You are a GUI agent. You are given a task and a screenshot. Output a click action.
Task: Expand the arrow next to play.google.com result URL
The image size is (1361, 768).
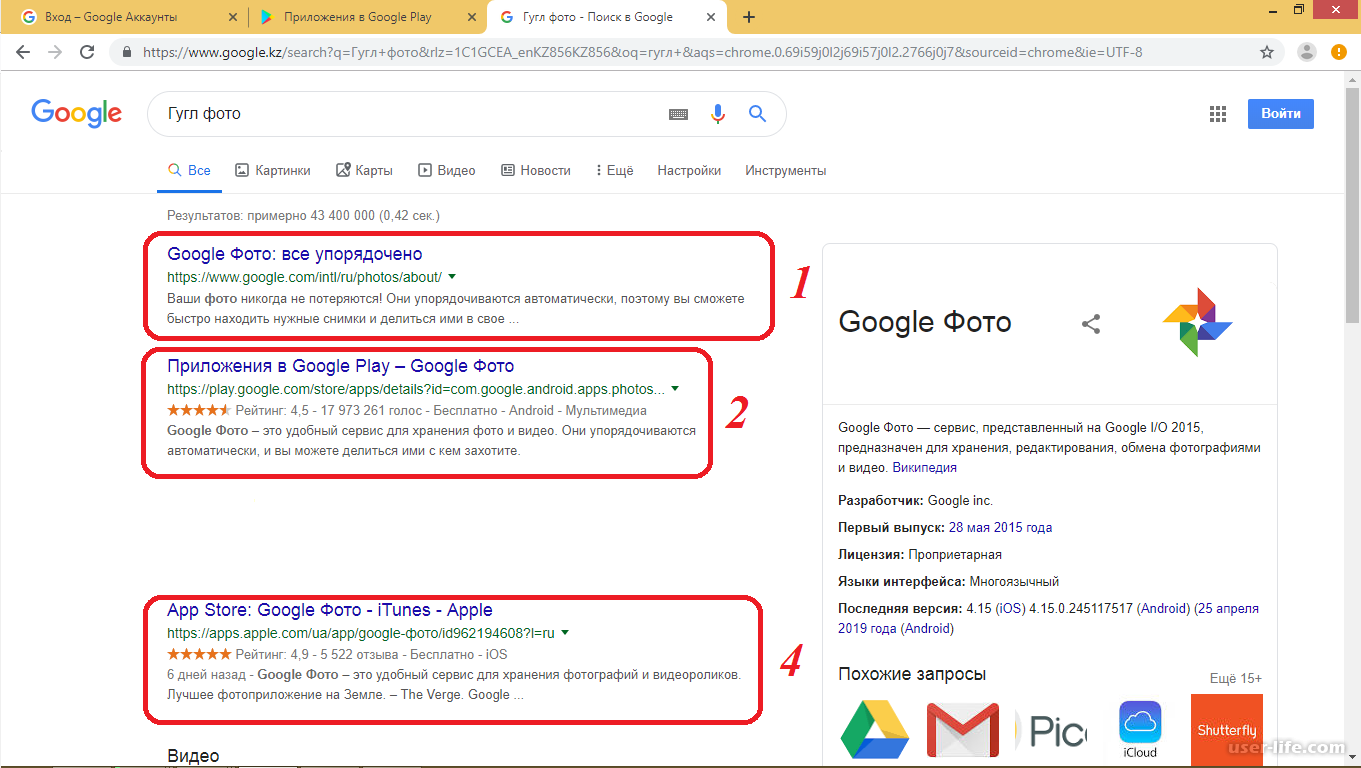pos(675,389)
